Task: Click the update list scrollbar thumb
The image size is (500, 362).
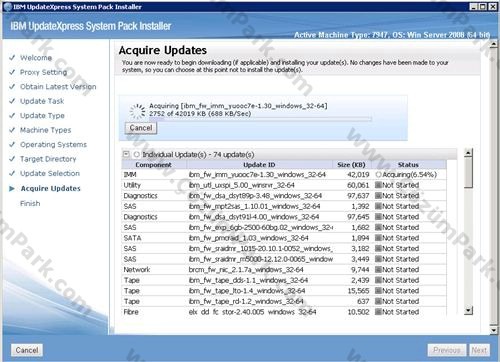Action: (x=468, y=172)
